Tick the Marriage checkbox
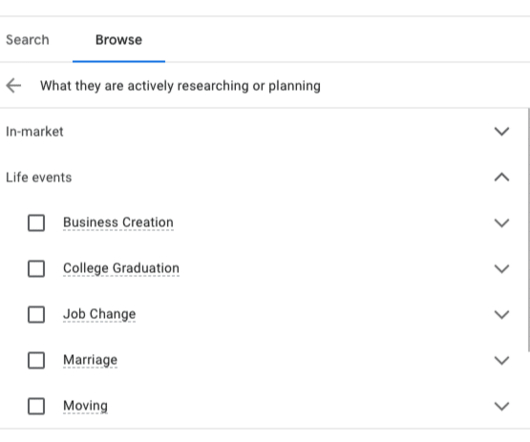 [x=36, y=360]
